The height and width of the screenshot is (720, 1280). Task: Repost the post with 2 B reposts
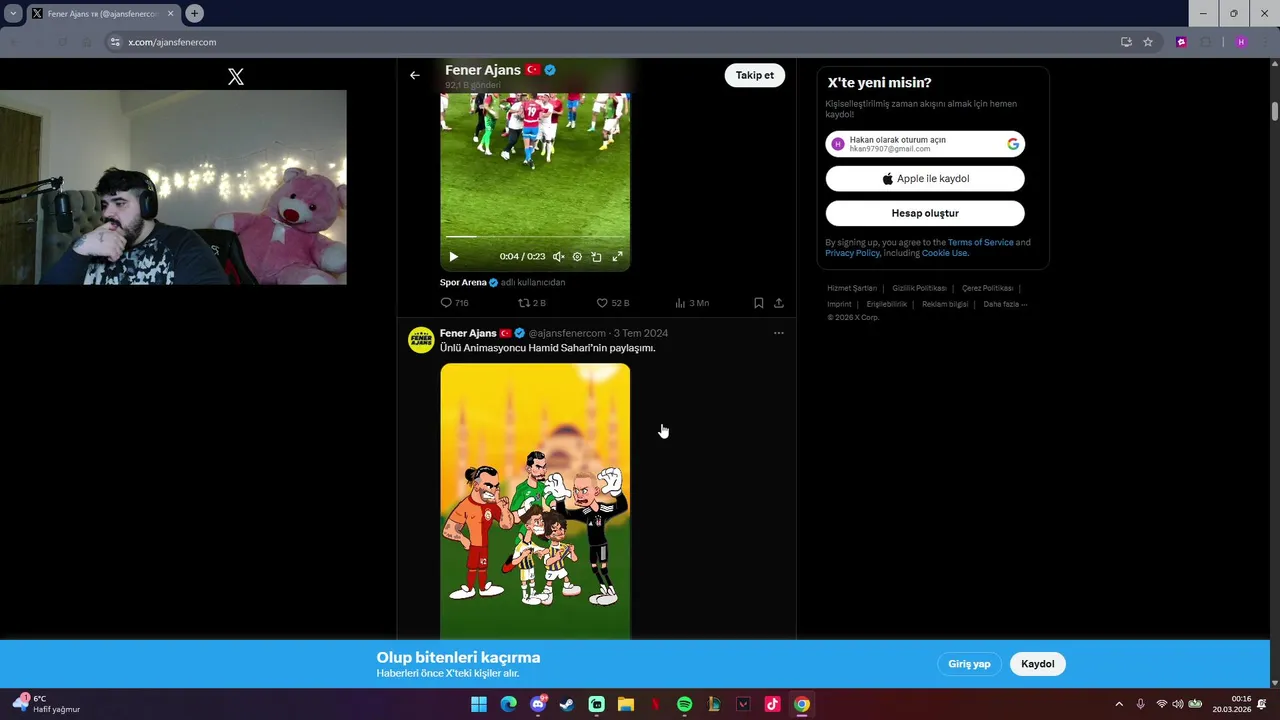pyautogui.click(x=532, y=303)
